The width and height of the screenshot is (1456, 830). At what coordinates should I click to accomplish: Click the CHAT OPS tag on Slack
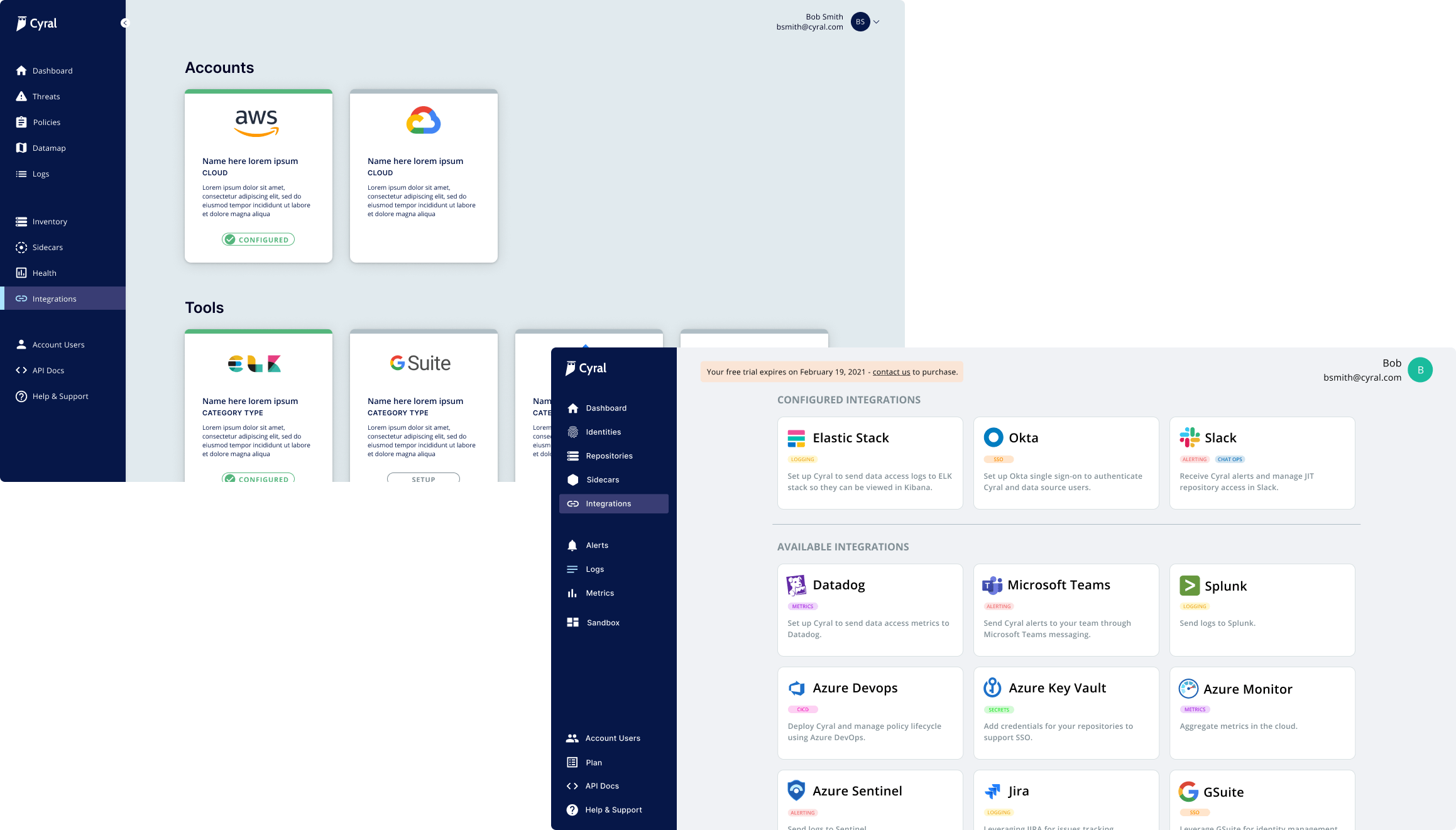coord(1230,459)
